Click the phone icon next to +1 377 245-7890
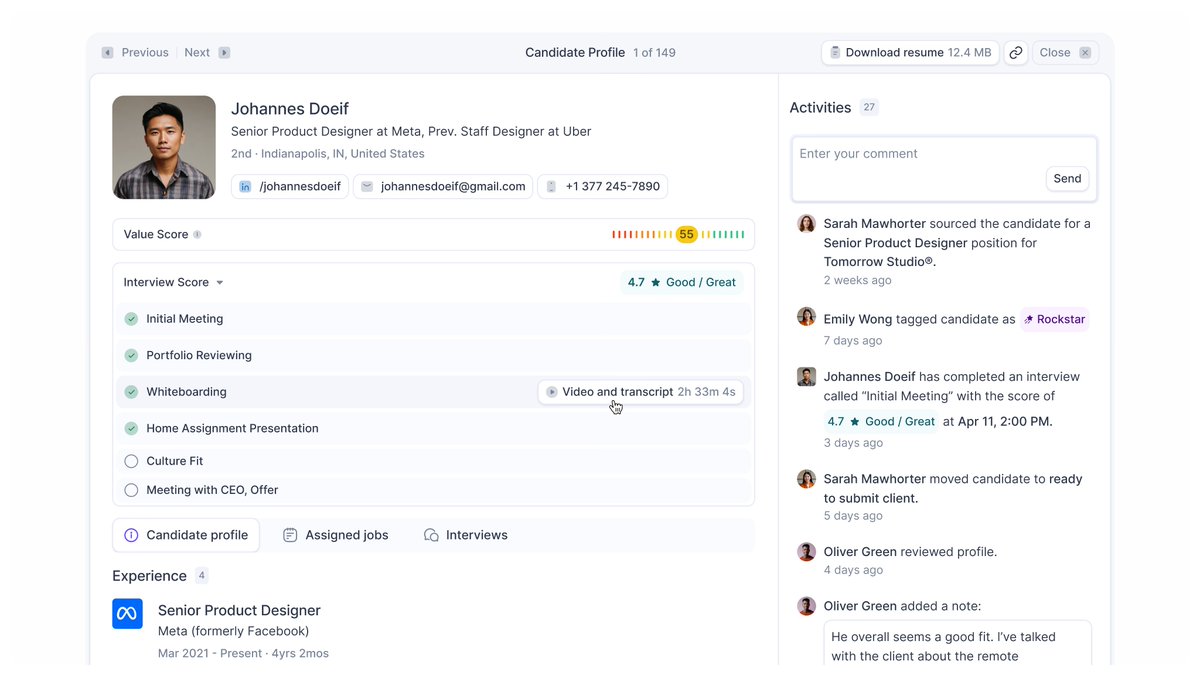Image resolution: width=1200 pixels, height=675 pixels. tap(551, 186)
